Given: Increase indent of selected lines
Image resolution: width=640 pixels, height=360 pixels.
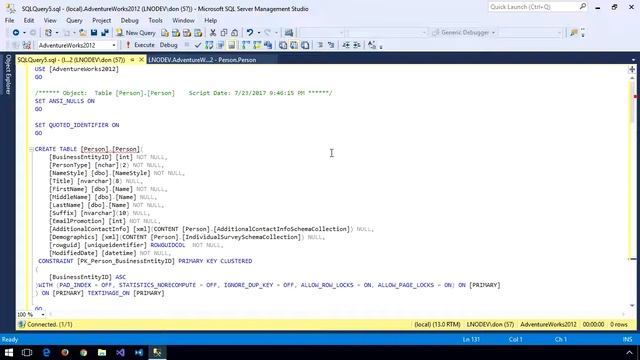Looking at the screenshot, I should [x=357, y=45].
